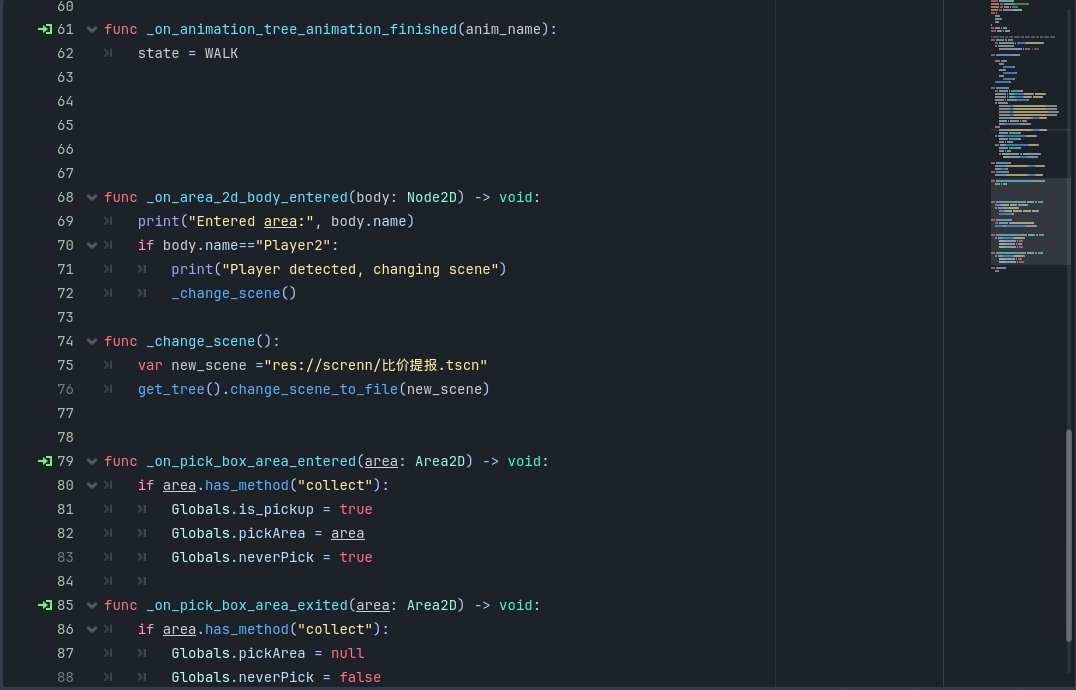This screenshot has width=1076, height=690.
Task: Open the get_tree symbol definition
Action: pos(170,389)
